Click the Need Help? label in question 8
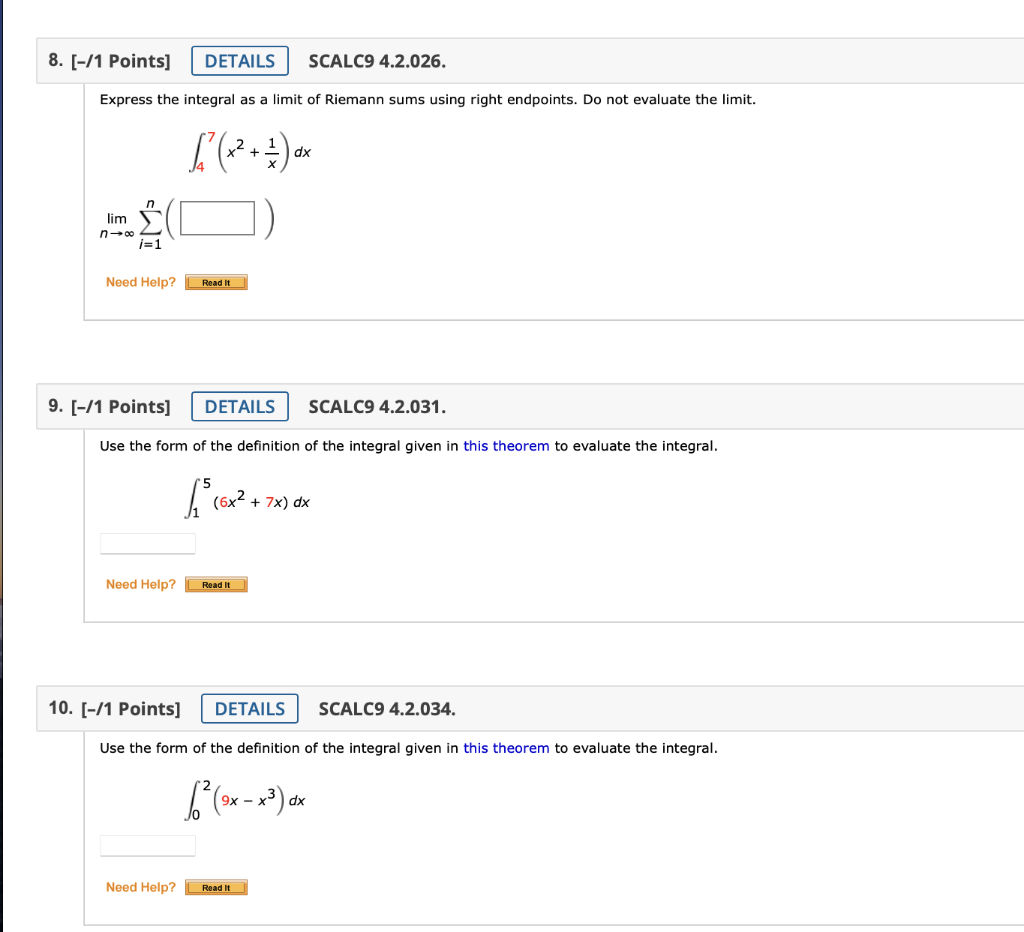 point(140,282)
